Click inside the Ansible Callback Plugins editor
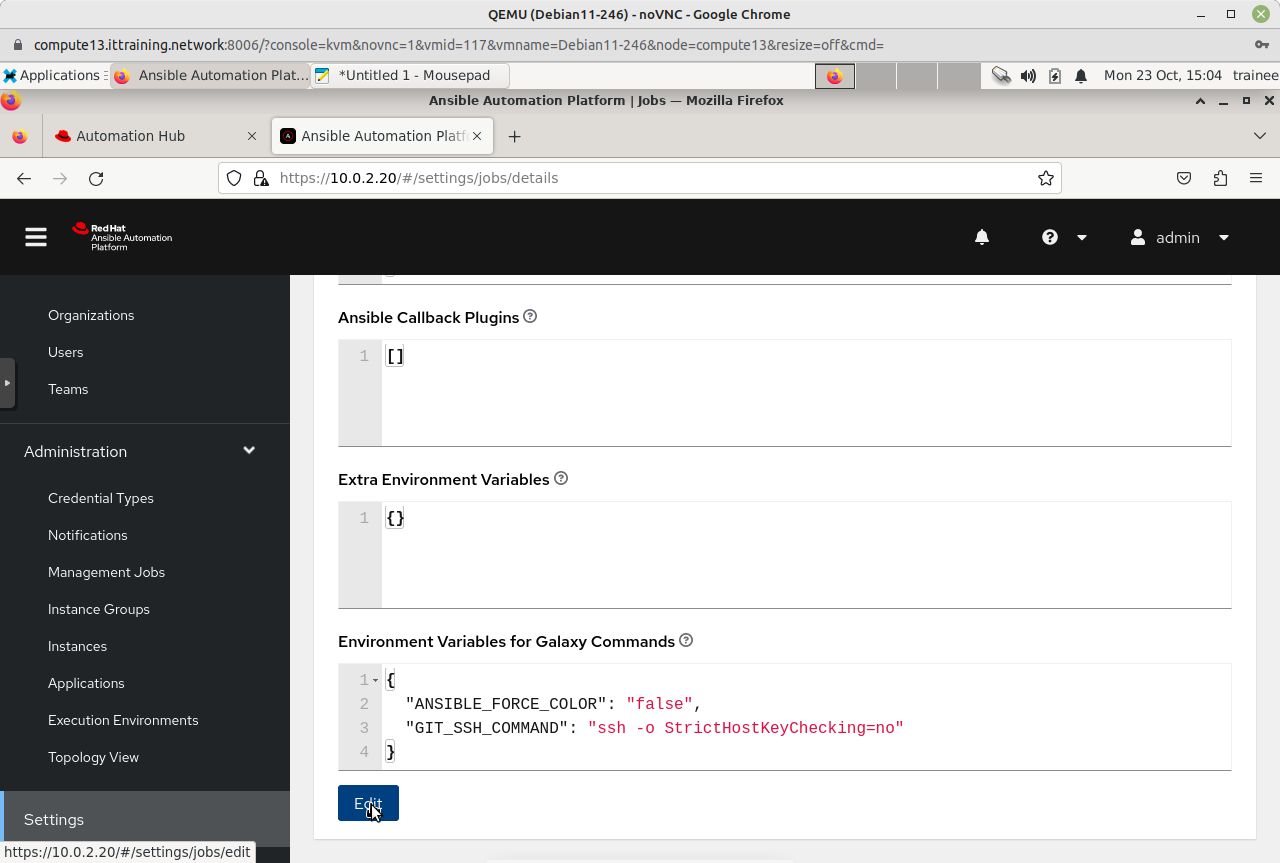This screenshot has width=1280, height=863. coord(806,393)
